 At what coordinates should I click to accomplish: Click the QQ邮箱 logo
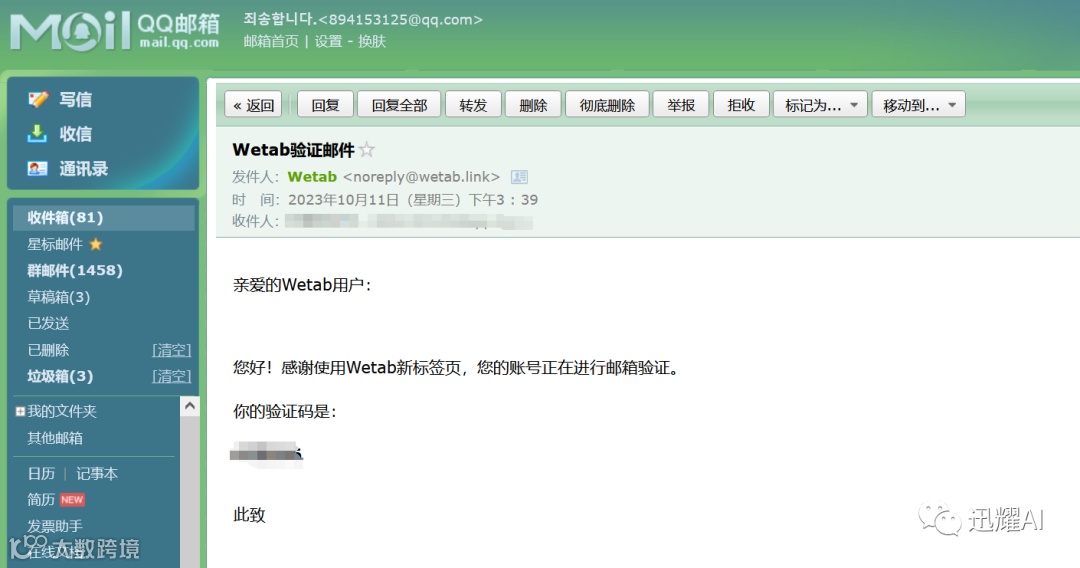pos(115,30)
